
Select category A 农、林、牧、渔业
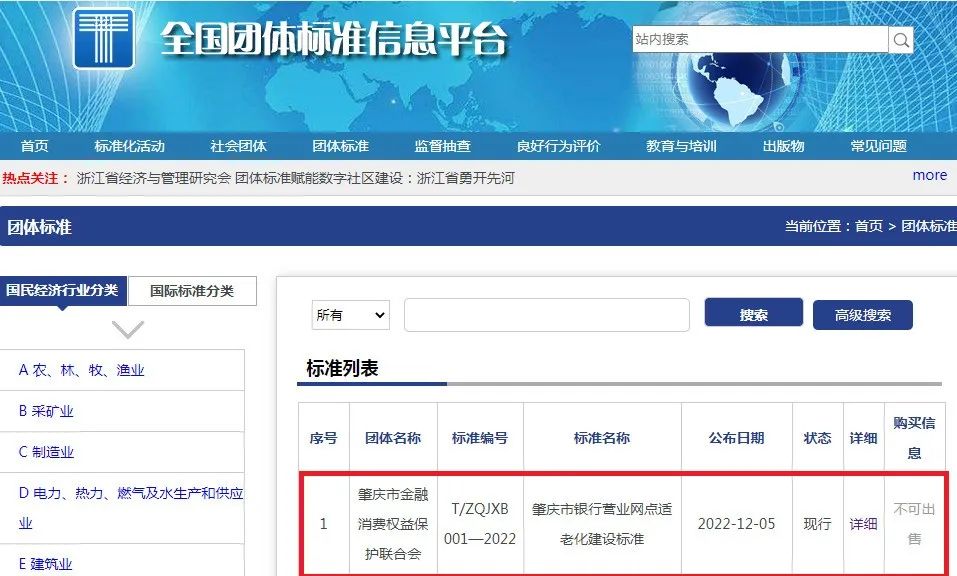(82, 370)
